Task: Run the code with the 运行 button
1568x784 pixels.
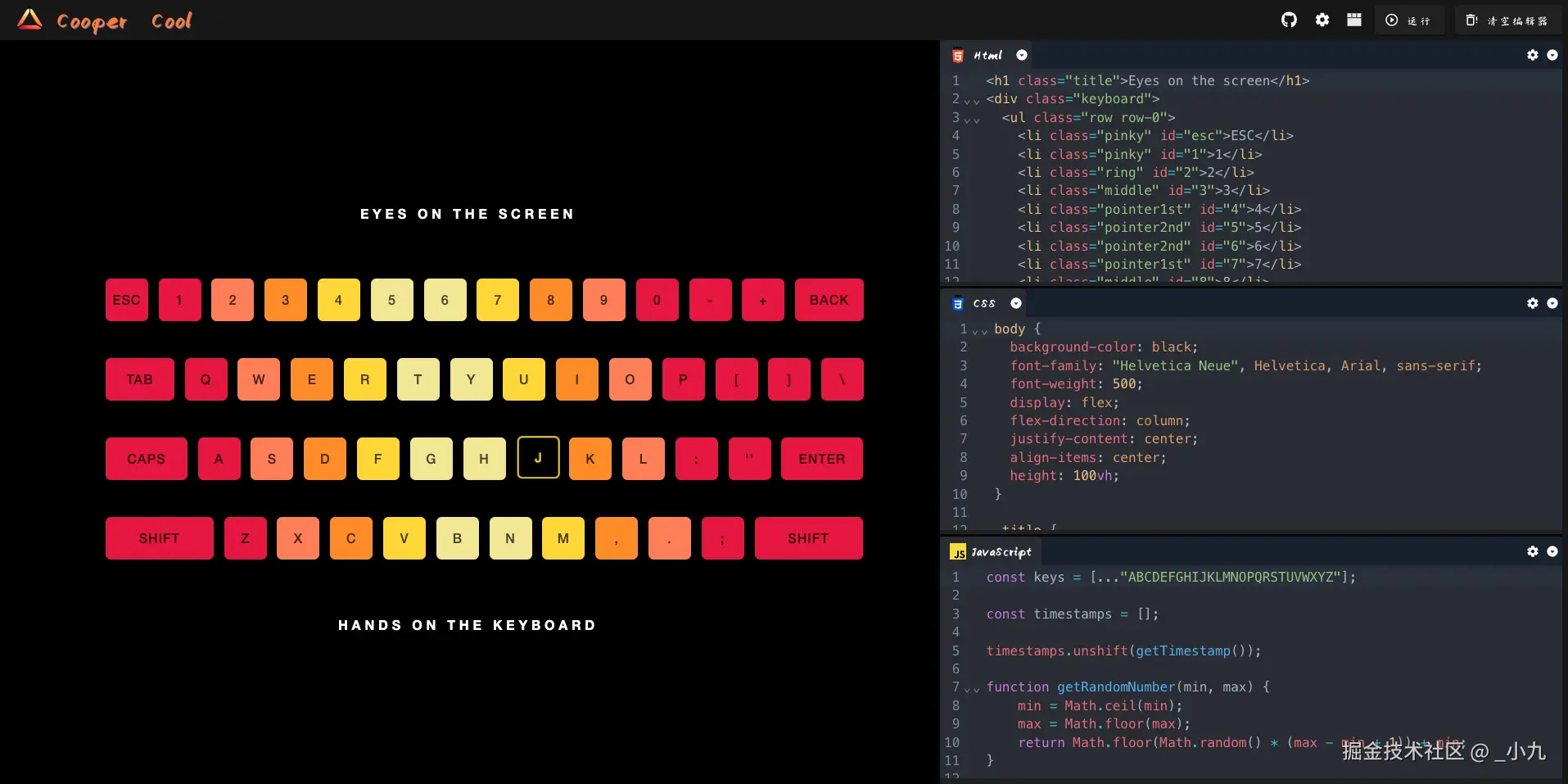Action: [x=1408, y=20]
